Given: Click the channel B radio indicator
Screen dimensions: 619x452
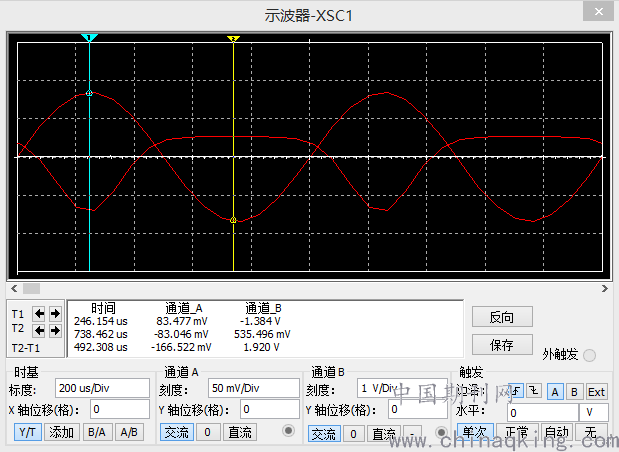Looking at the screenshot, I should click(x=441, y=433).
